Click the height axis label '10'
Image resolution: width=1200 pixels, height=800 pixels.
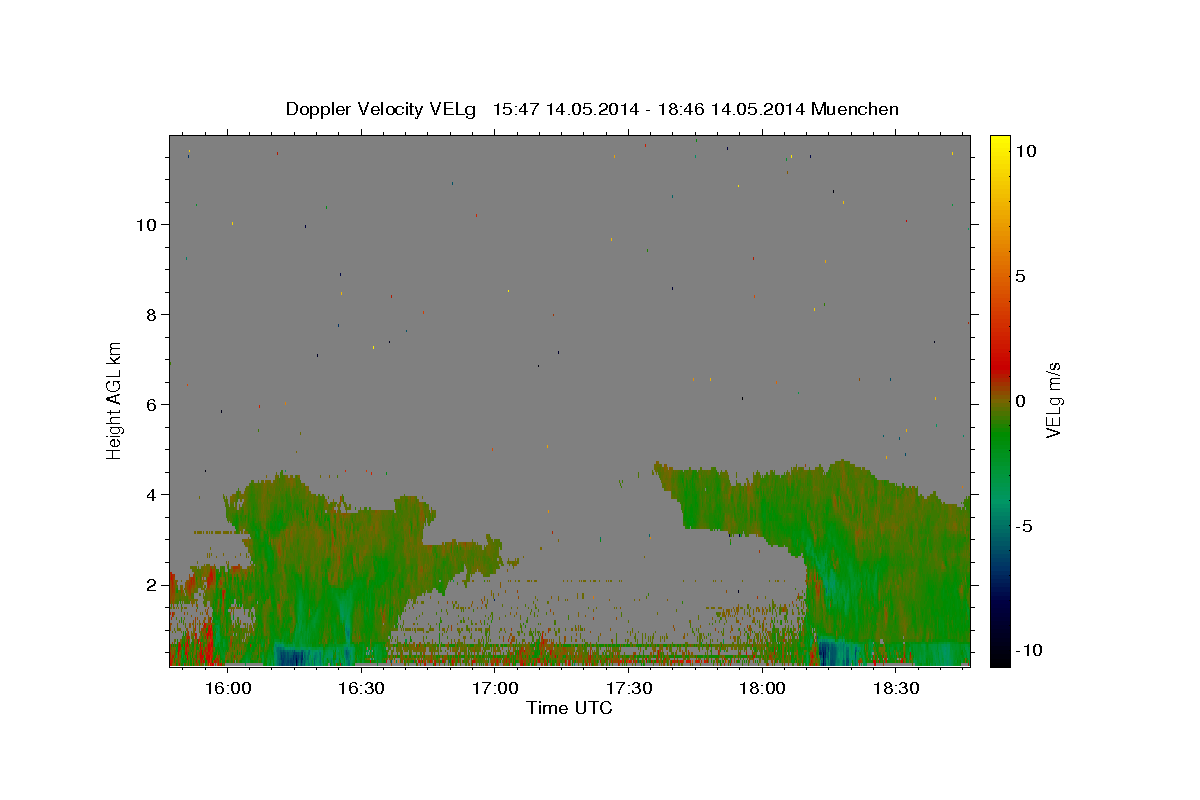coord(145,224)
